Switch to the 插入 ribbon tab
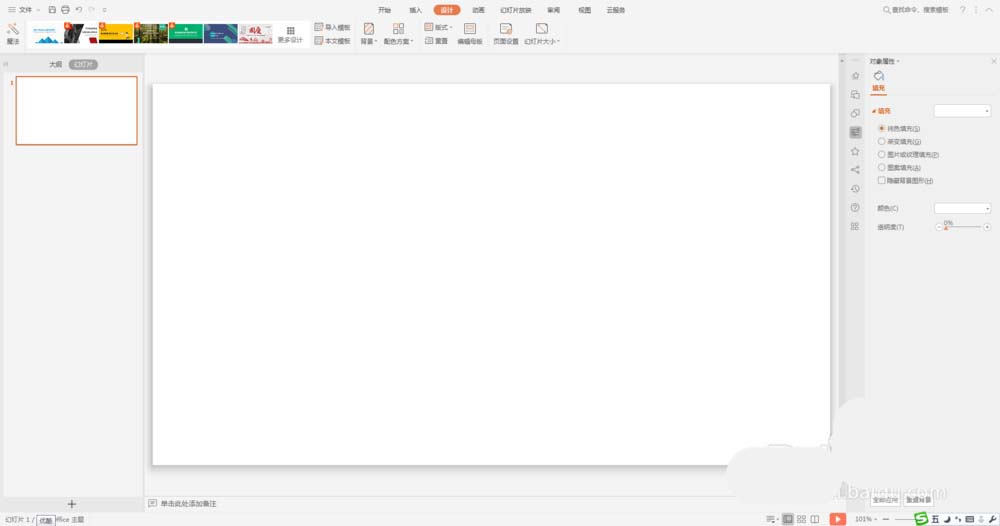 (x=415, y=9)
